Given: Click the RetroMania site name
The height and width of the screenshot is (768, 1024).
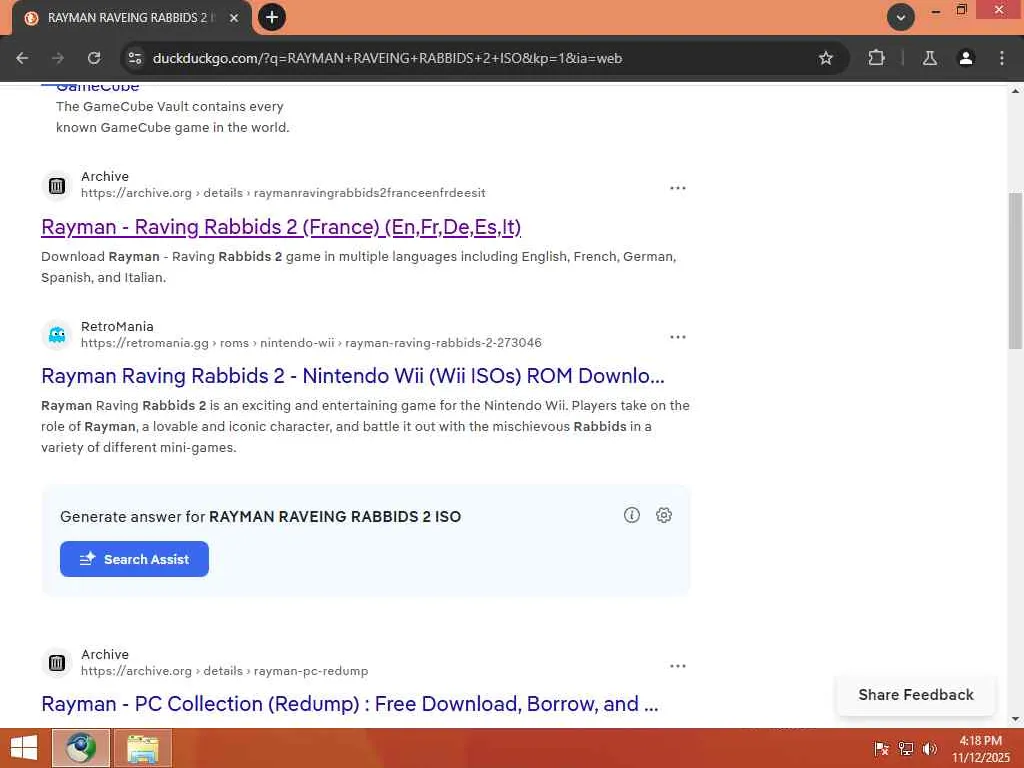Looking at the screenshot, I should 117,327.
